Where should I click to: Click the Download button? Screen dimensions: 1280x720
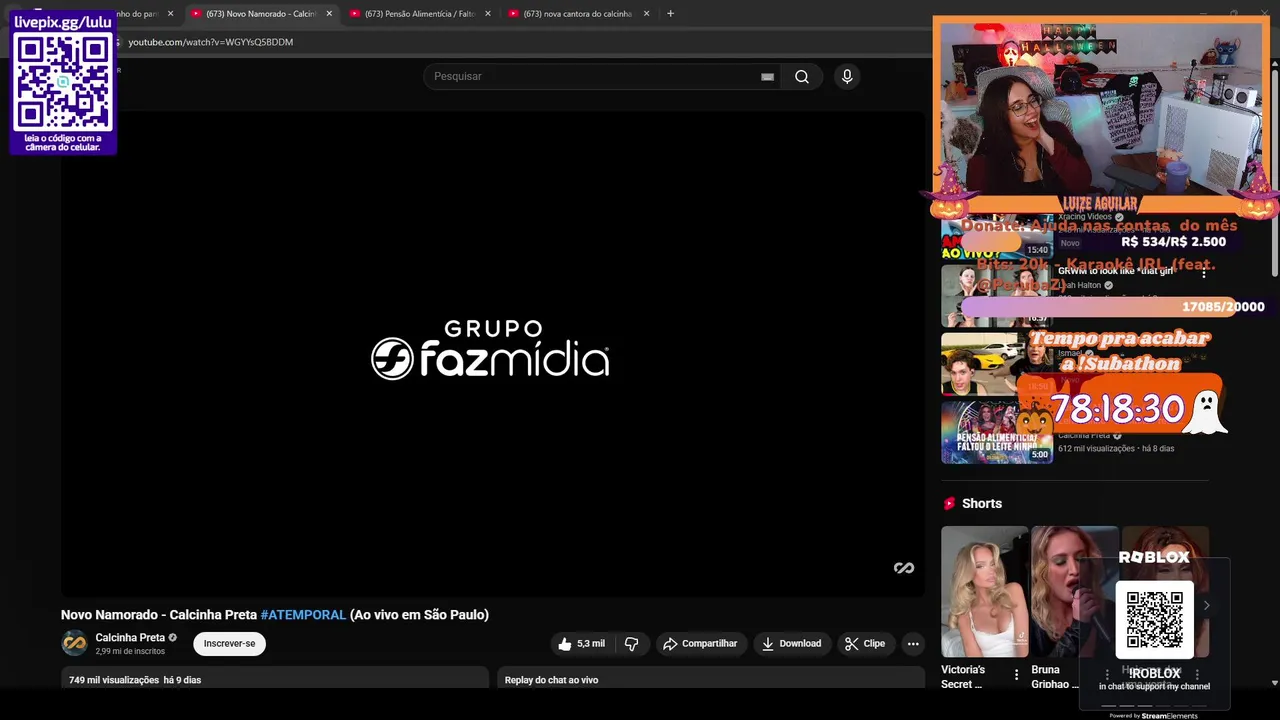tap(791, 644)
